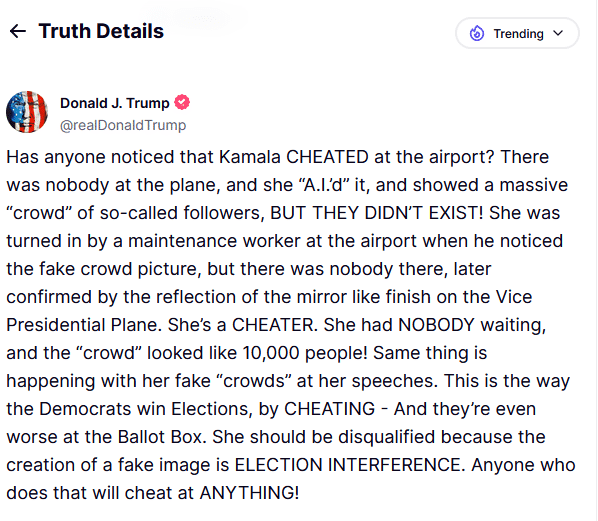Click the flame icon next to Trending
This screenshot has width=598, height=521.
[477, 33]
